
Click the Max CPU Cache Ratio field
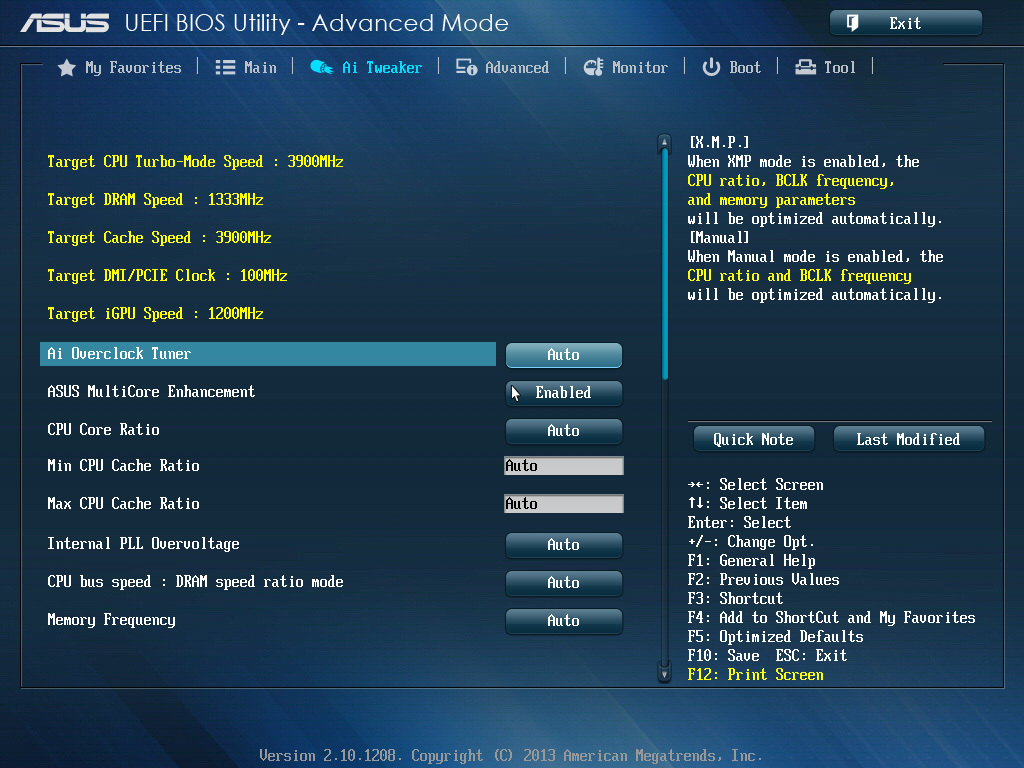click(564, 504)
